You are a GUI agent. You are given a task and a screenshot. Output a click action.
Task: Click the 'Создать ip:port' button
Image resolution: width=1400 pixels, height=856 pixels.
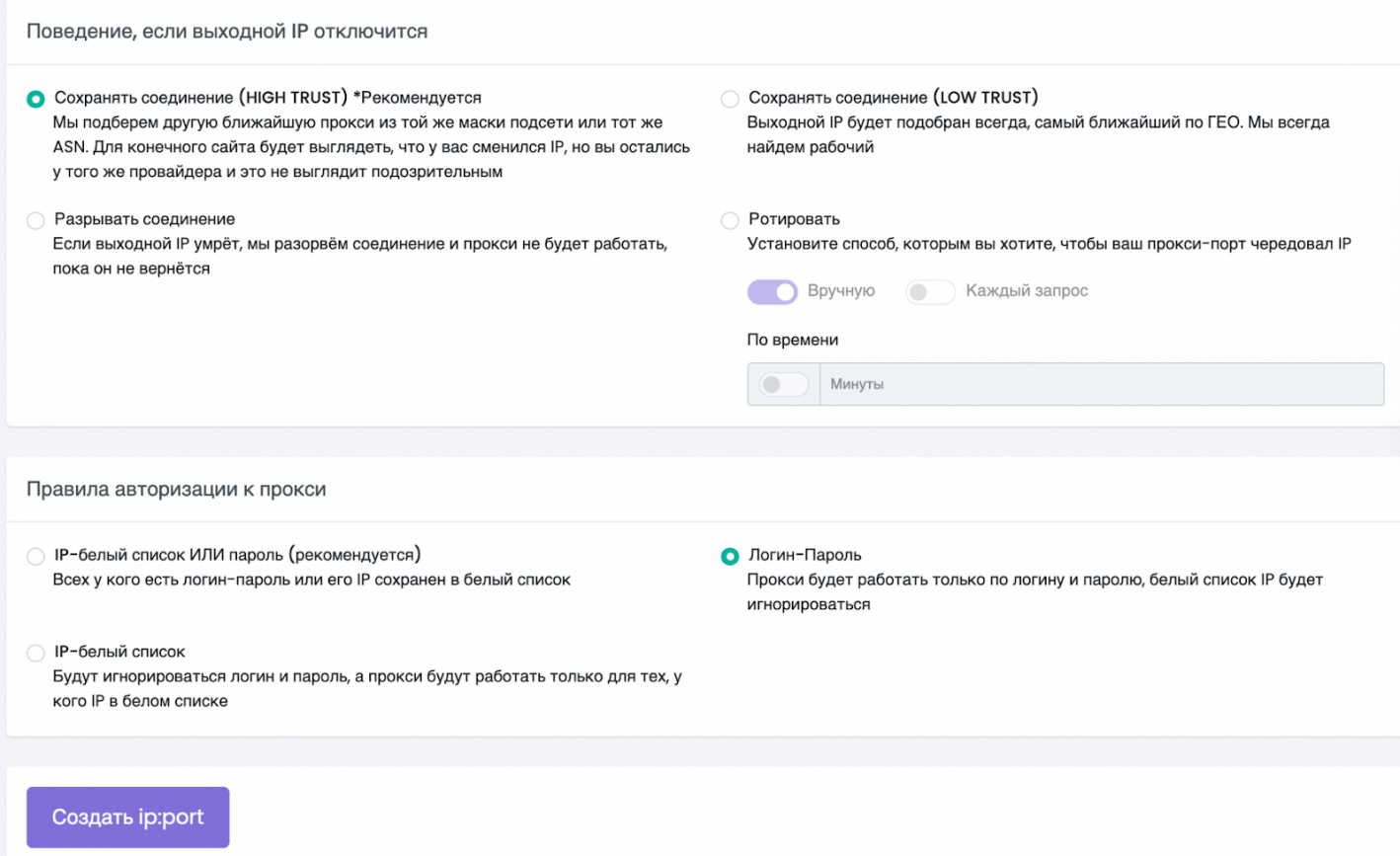point(127,817)
